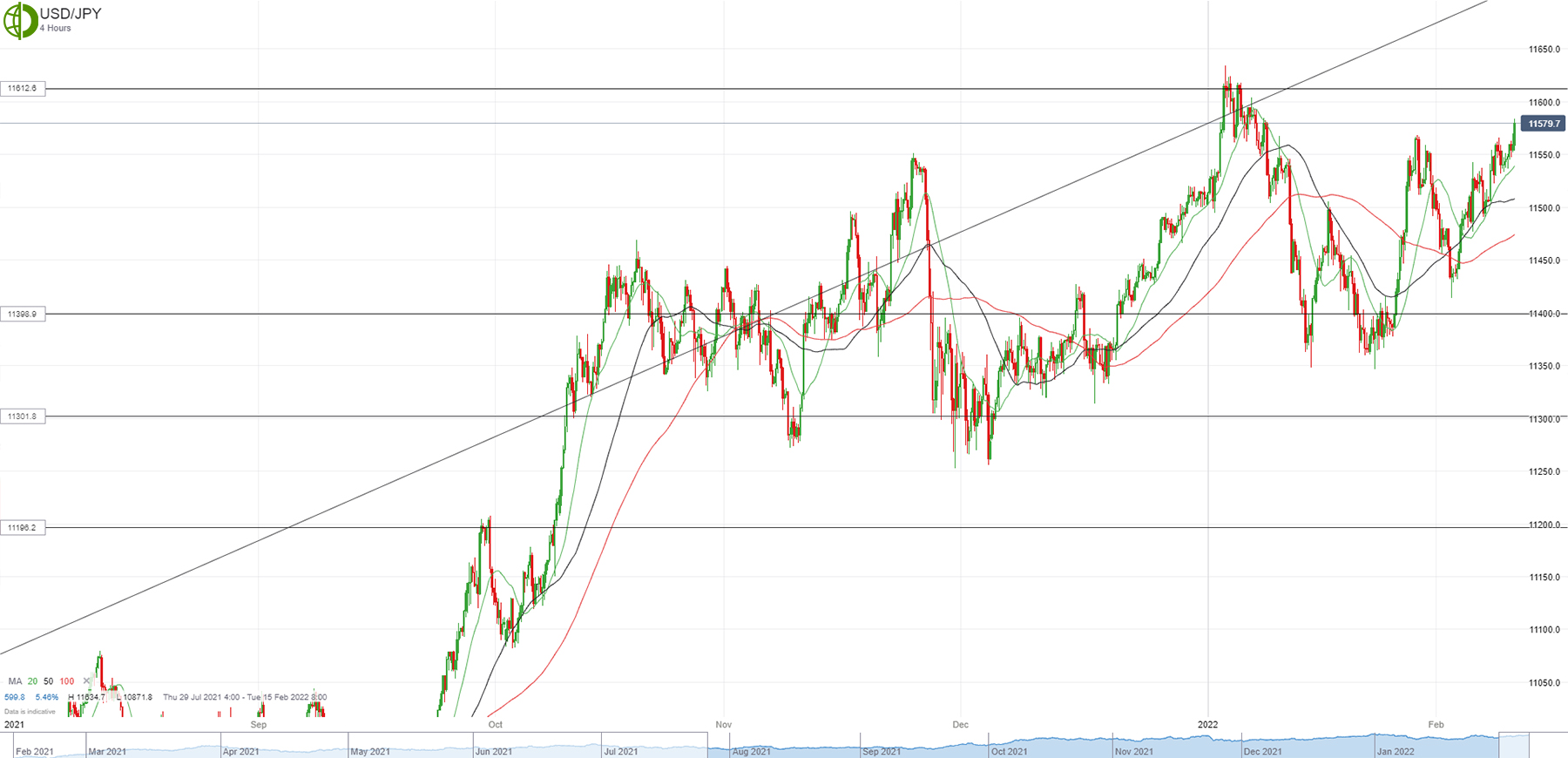1568x758 pixels.
Task: Select the 11612.6 horizontal line label
Action: click(23, 88)
